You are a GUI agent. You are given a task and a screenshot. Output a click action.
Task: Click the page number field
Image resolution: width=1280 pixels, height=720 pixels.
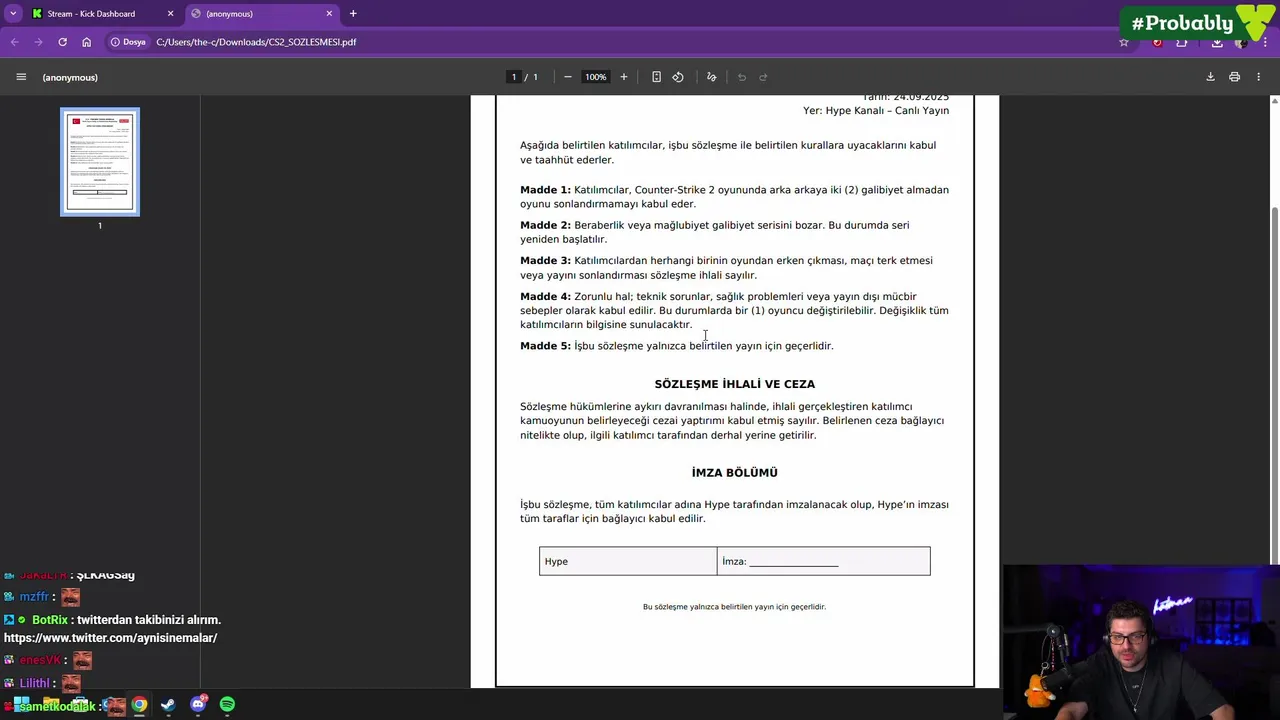[x=514, y=77]
